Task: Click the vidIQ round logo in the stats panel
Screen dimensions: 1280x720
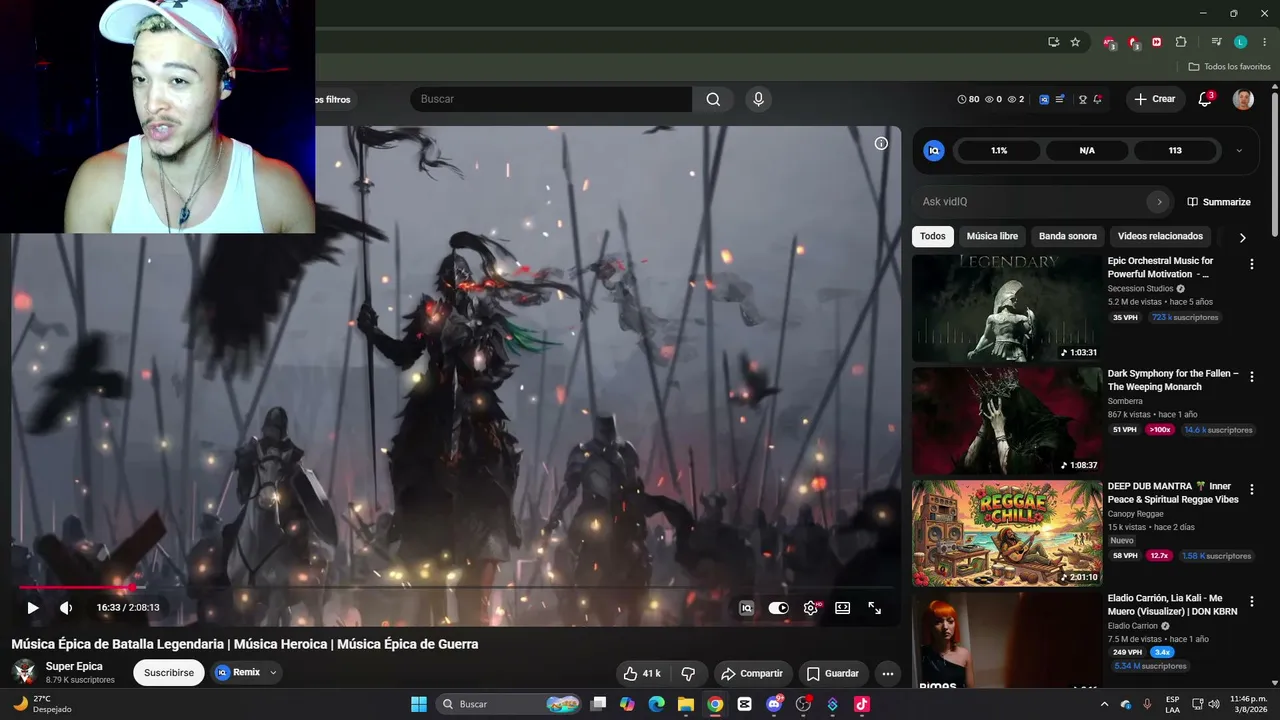Action: point(934,150)
